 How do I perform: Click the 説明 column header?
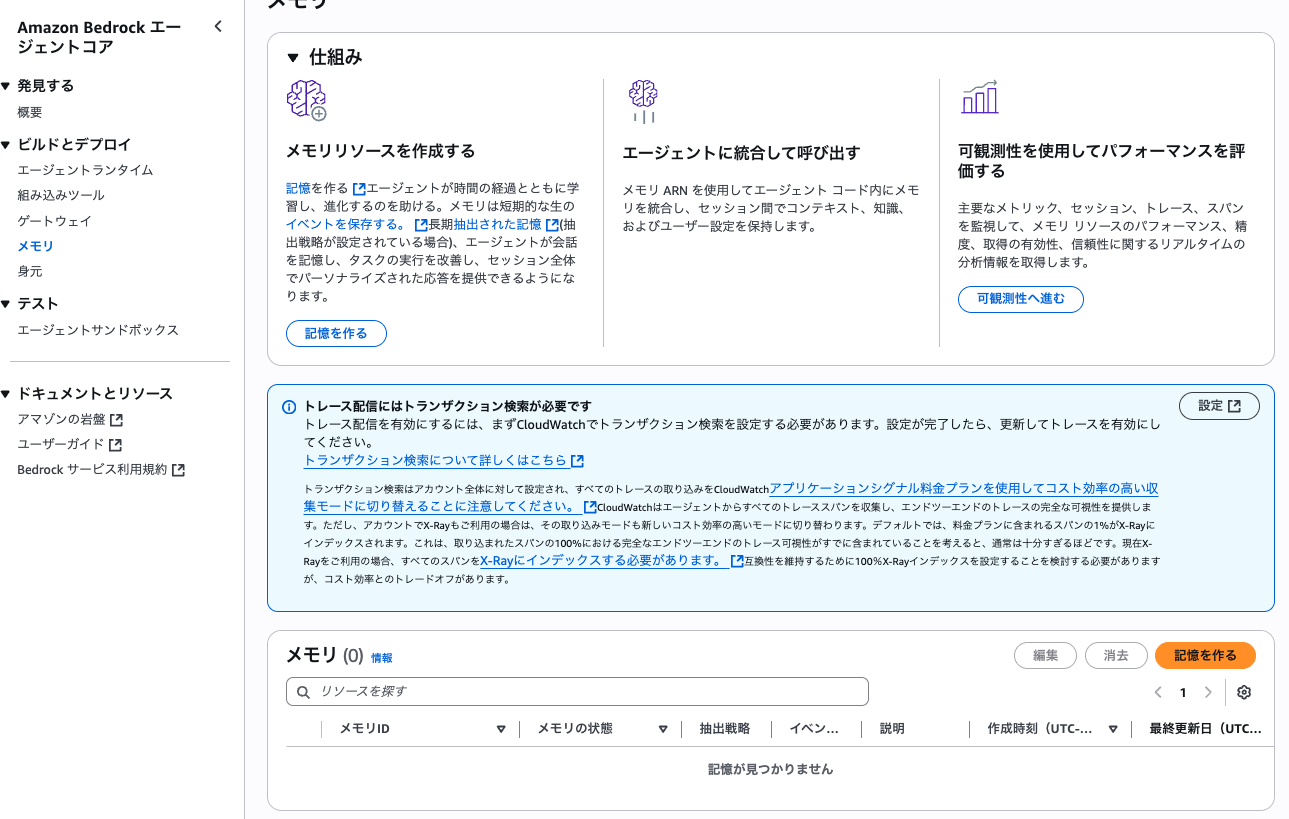click(892, 729)
